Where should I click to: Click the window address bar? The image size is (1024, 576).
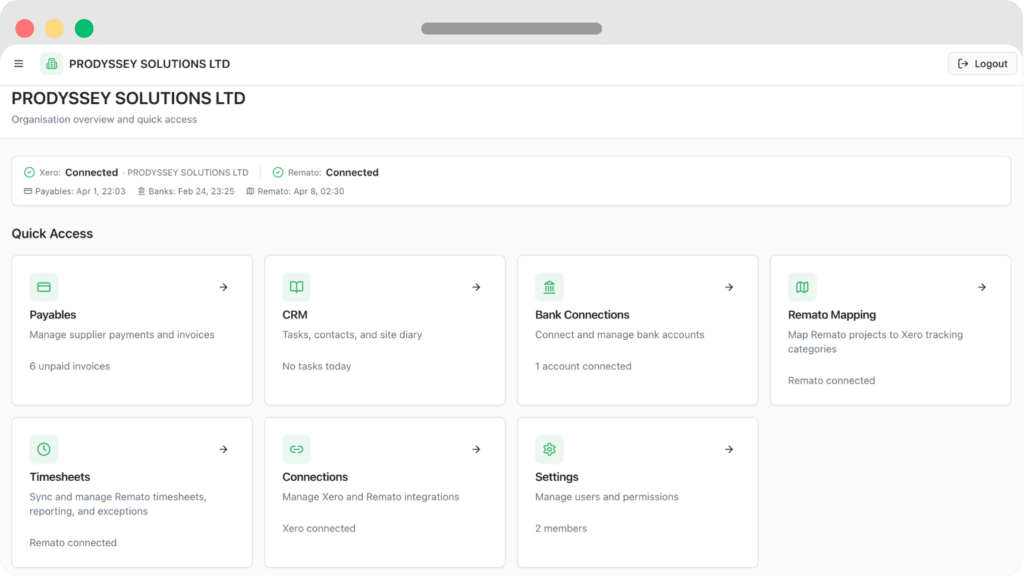click(x=511, y=29)
